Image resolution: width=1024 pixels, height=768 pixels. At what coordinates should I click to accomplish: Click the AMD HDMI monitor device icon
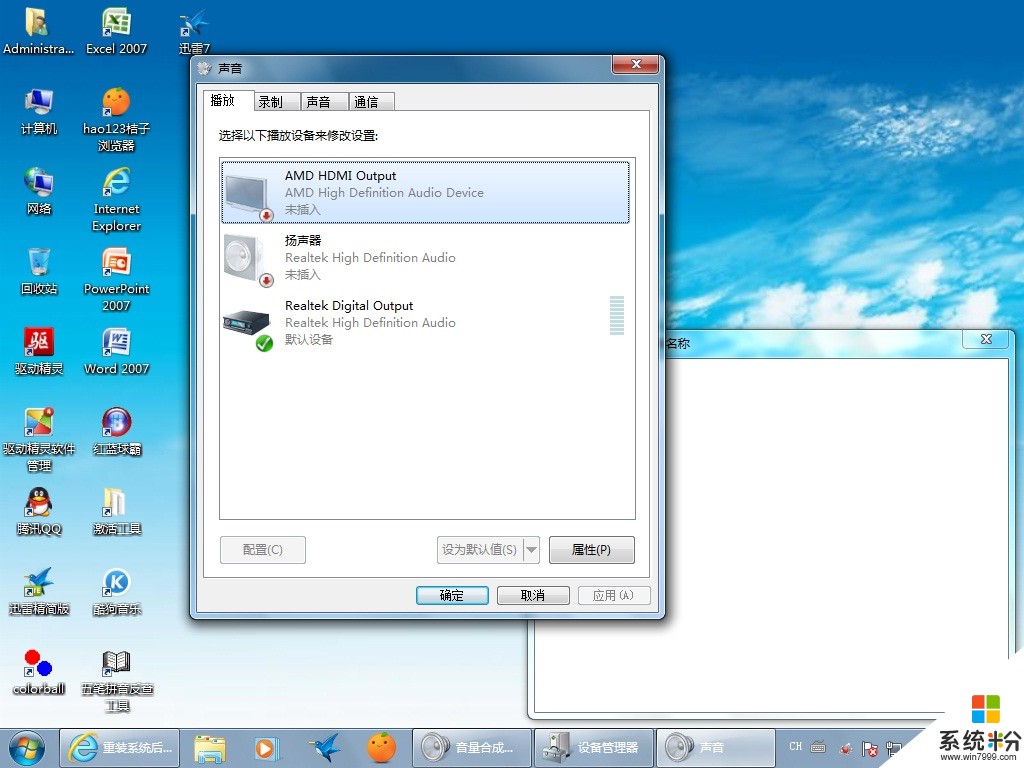coord(248,194)
